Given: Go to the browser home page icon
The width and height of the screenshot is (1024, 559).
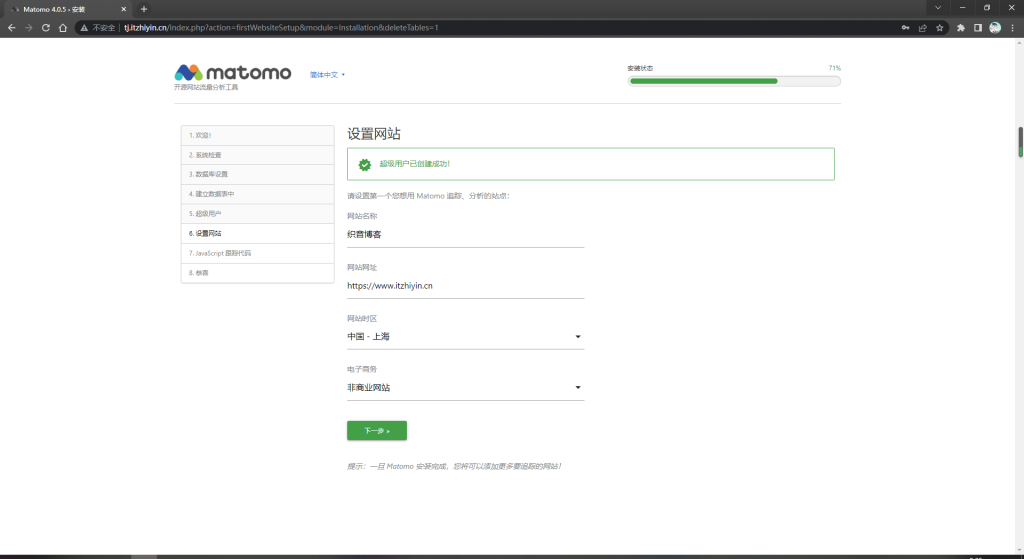Looking at the screenshot, I should click(x=63, y=28).
